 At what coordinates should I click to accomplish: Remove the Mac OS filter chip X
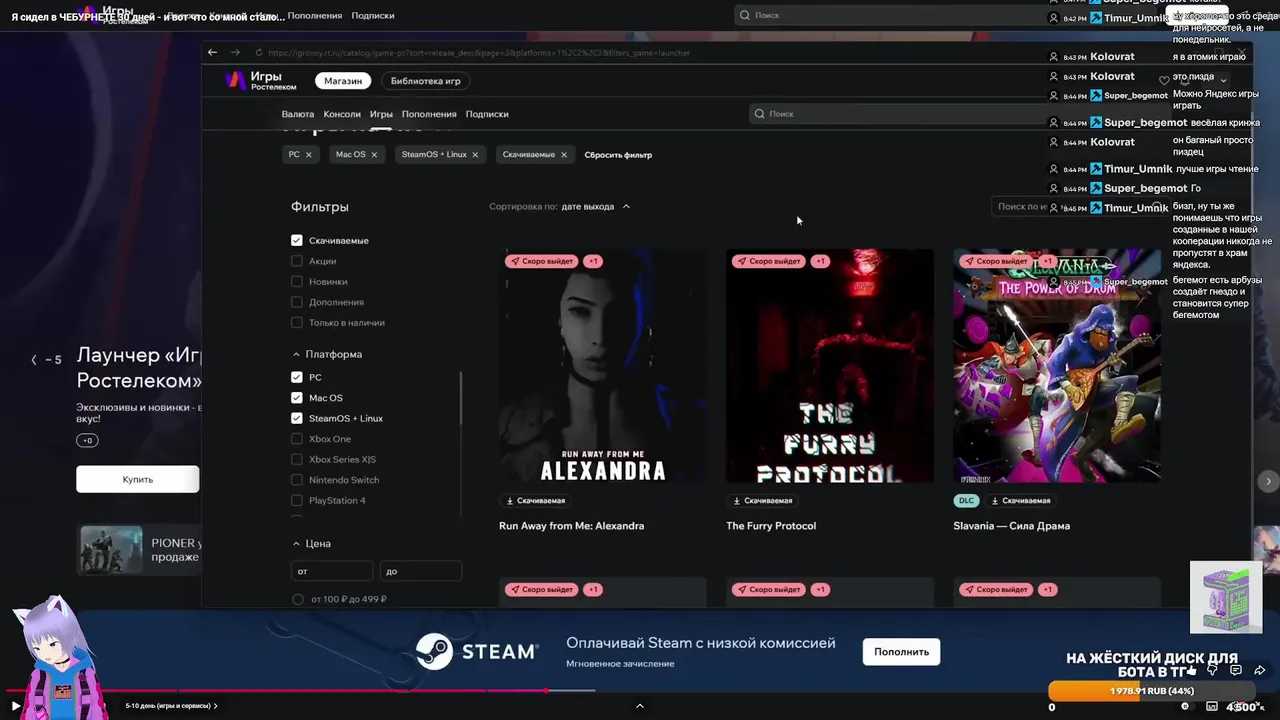[374, 155]
